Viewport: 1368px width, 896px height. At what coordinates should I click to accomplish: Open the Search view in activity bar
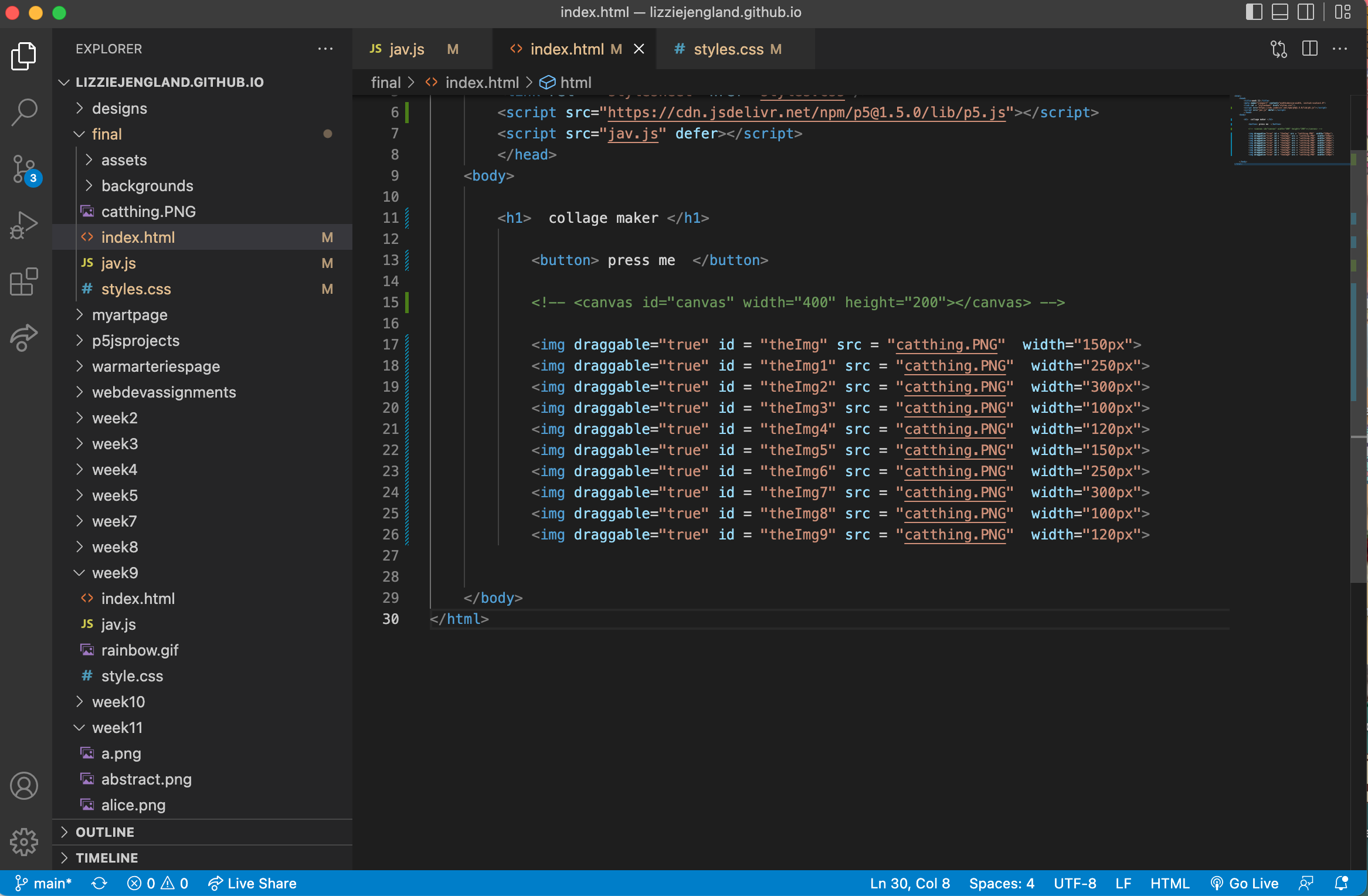tap(24, 112)
